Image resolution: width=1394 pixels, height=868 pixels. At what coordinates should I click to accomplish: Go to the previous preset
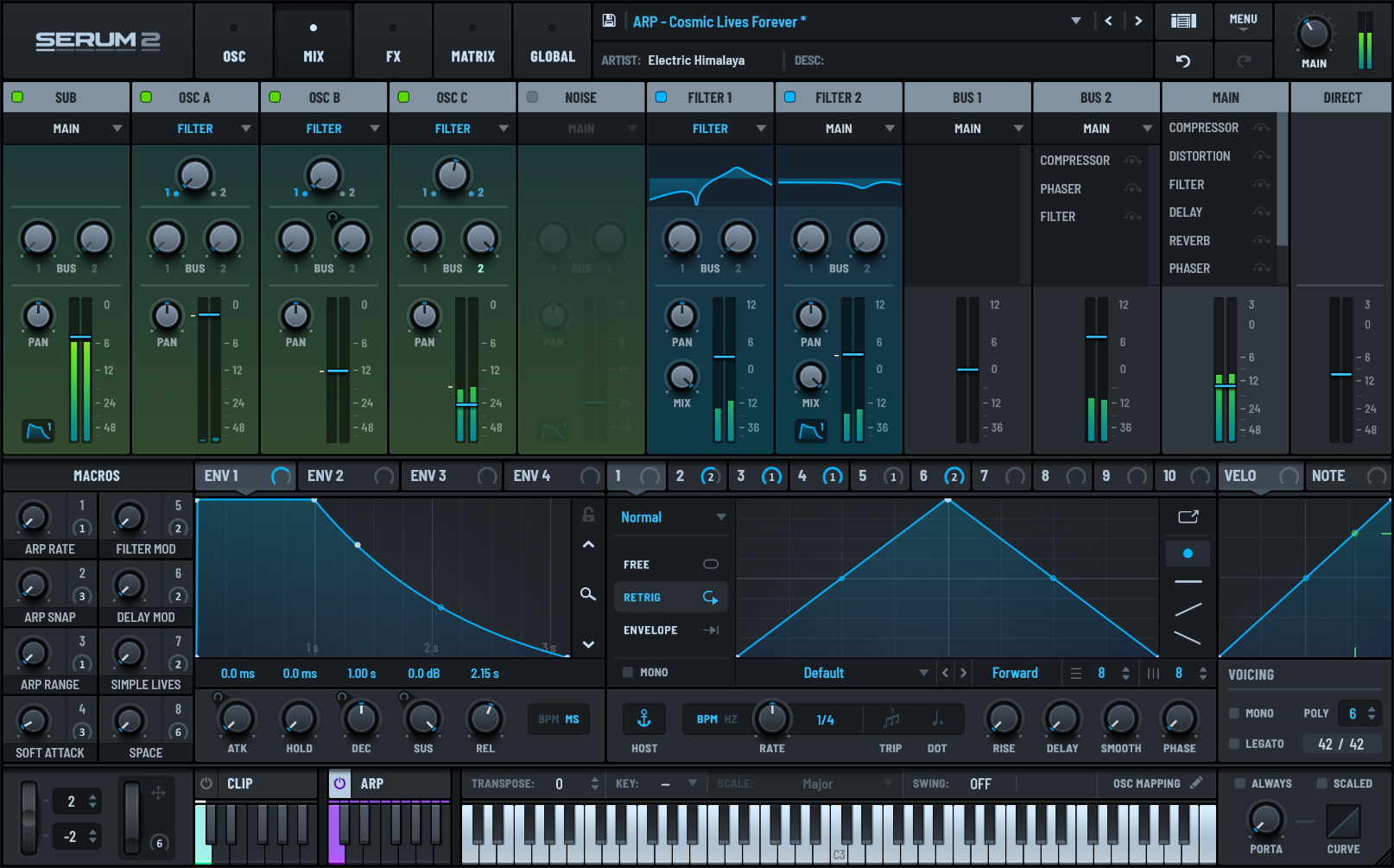1108,21
